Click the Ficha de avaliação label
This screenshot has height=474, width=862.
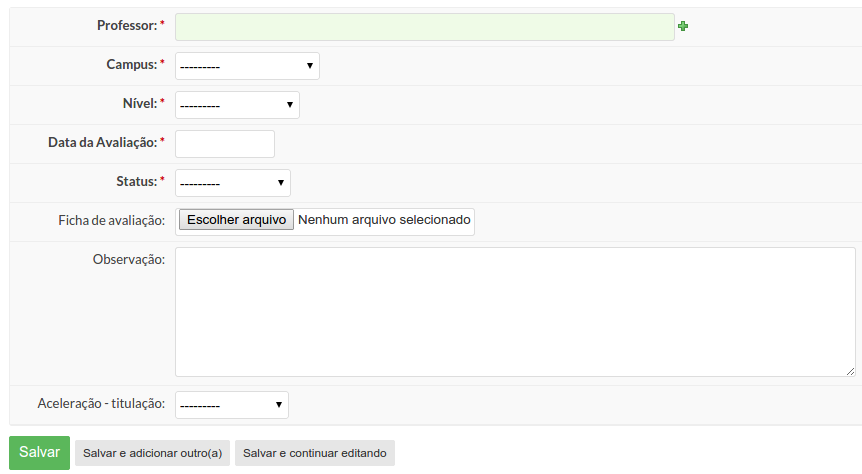(x=112, y=221)
